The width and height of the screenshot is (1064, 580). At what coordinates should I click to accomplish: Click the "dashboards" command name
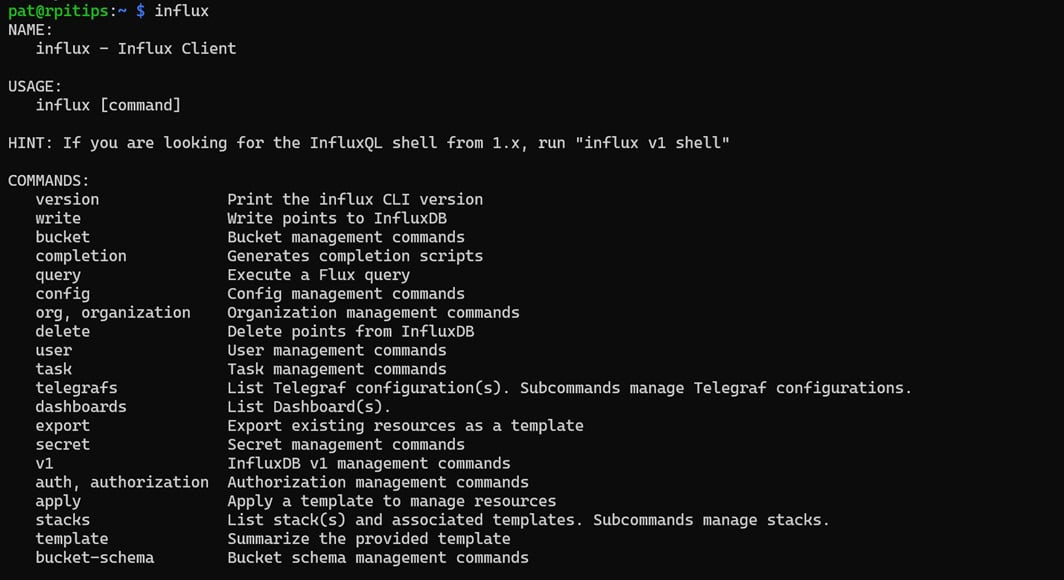[81, 407]
